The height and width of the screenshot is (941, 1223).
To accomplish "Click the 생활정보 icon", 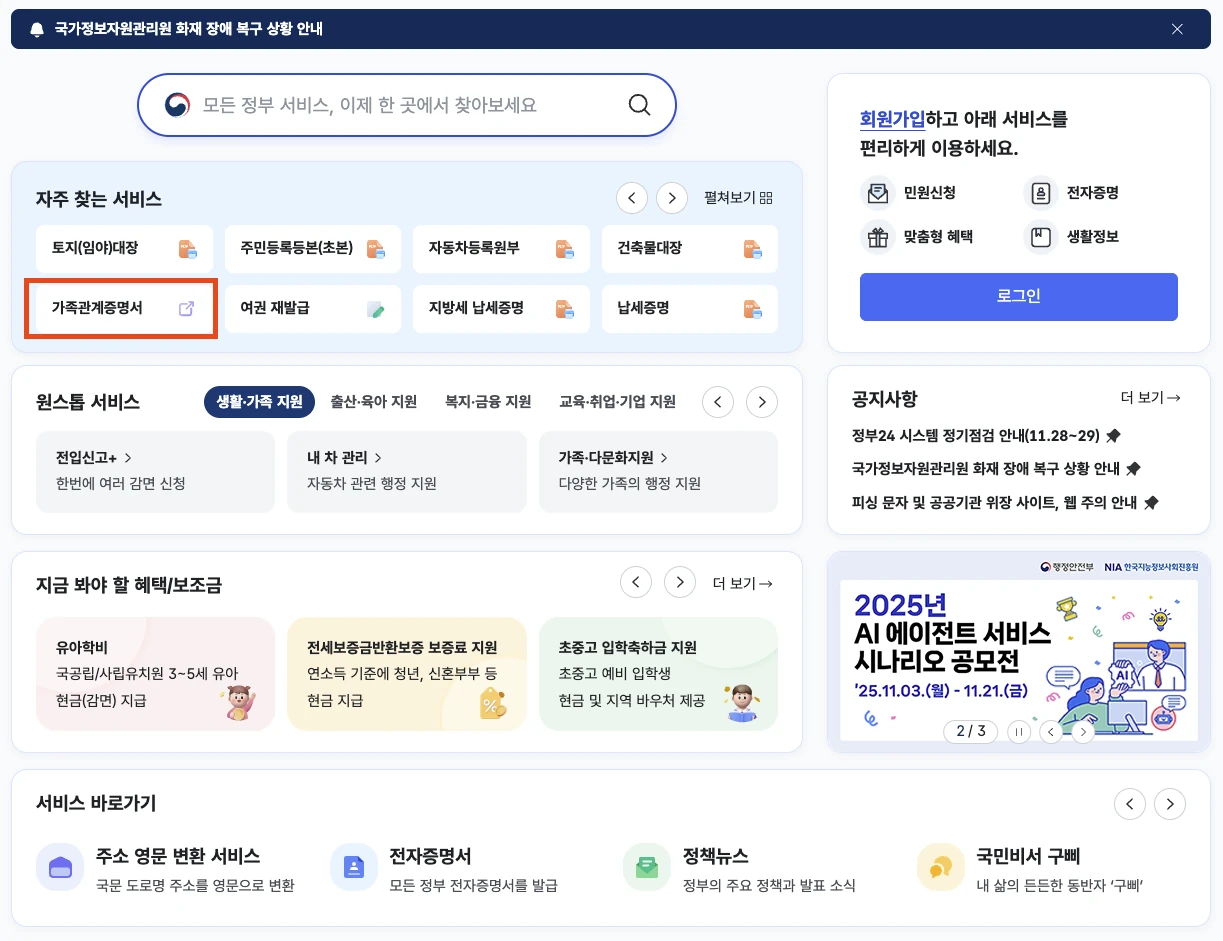I will pos(1041,237).
